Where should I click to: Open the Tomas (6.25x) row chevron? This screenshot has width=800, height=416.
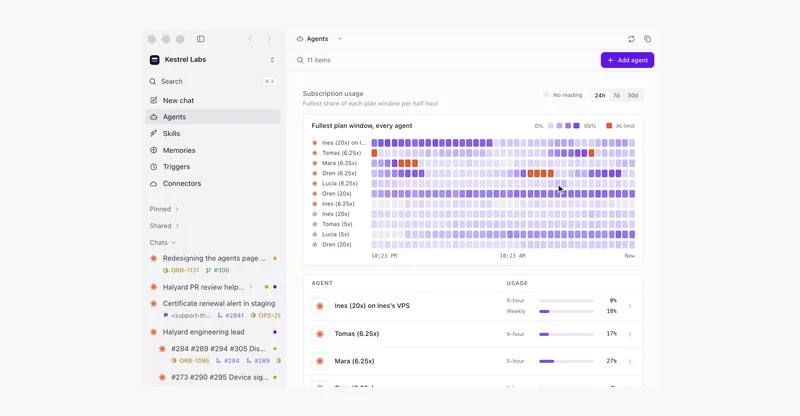(630, 334)
